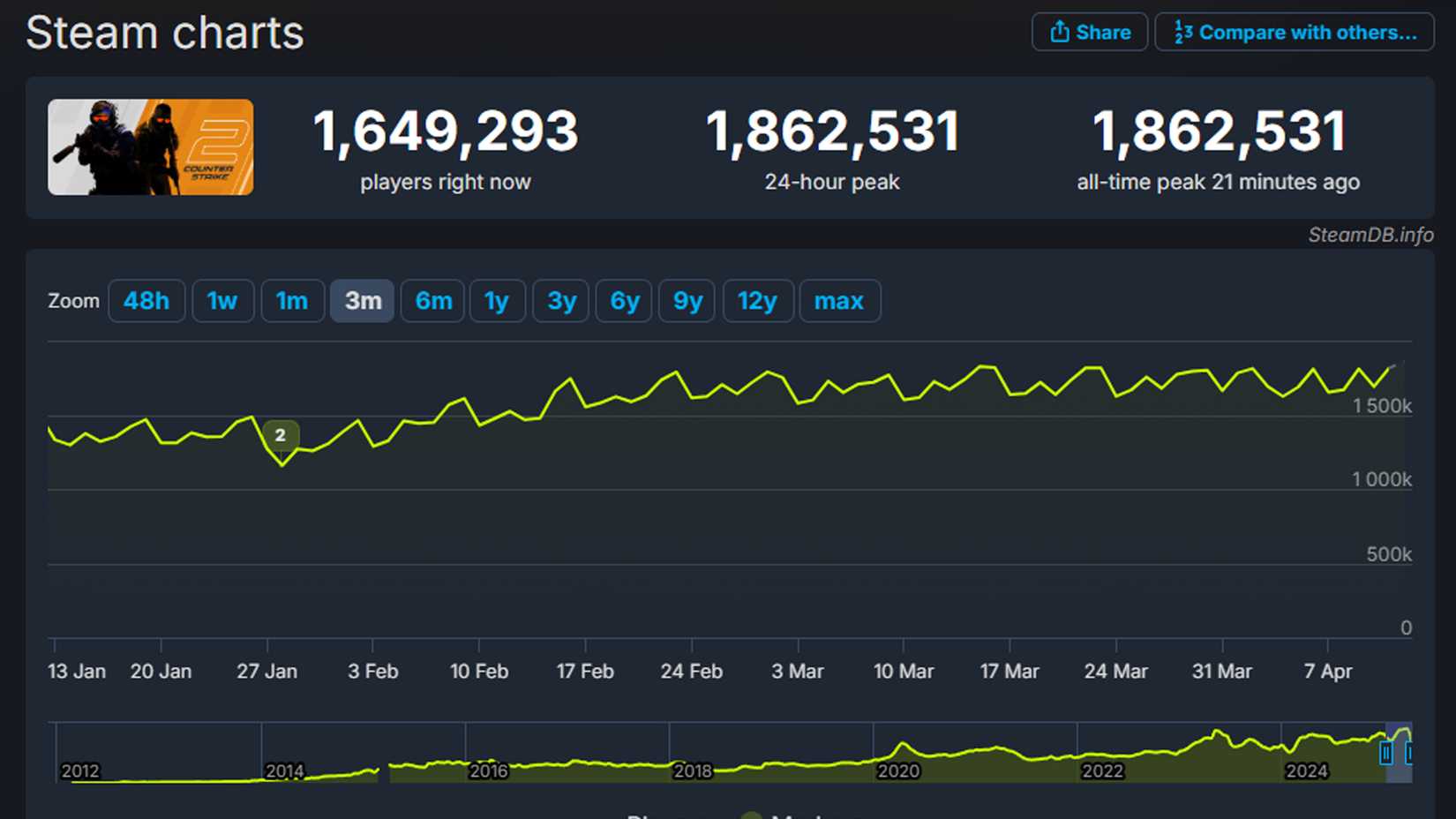The height and width of the screenshot is (819, 1456).
Task: Click the left navigator range handle
Action: pyautogui.click(x=1385, y=755)
